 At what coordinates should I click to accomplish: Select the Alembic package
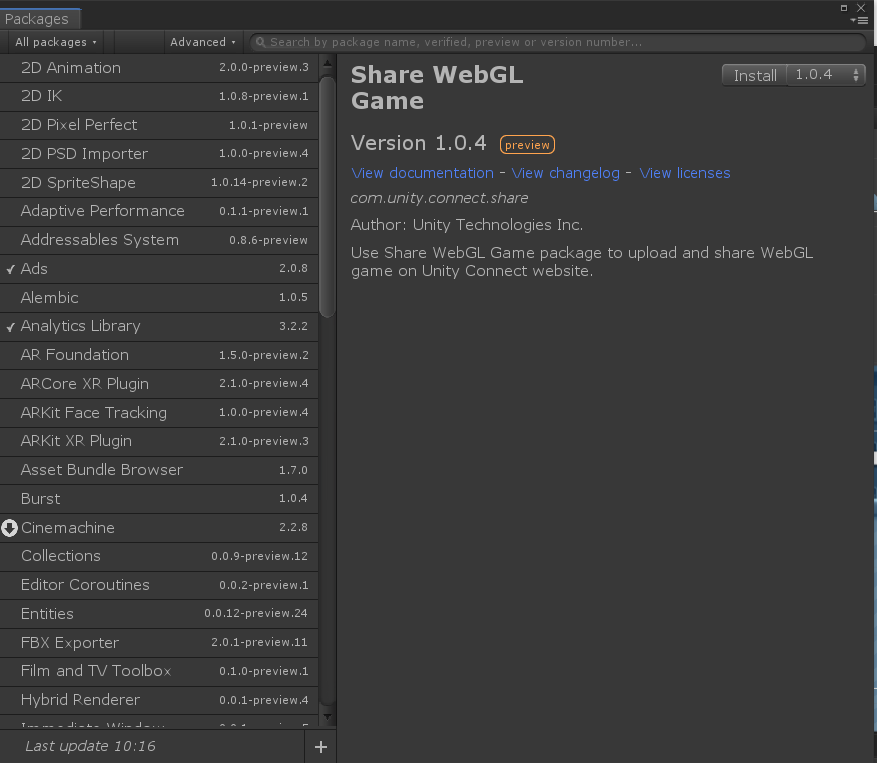click(x=159, y=298)
